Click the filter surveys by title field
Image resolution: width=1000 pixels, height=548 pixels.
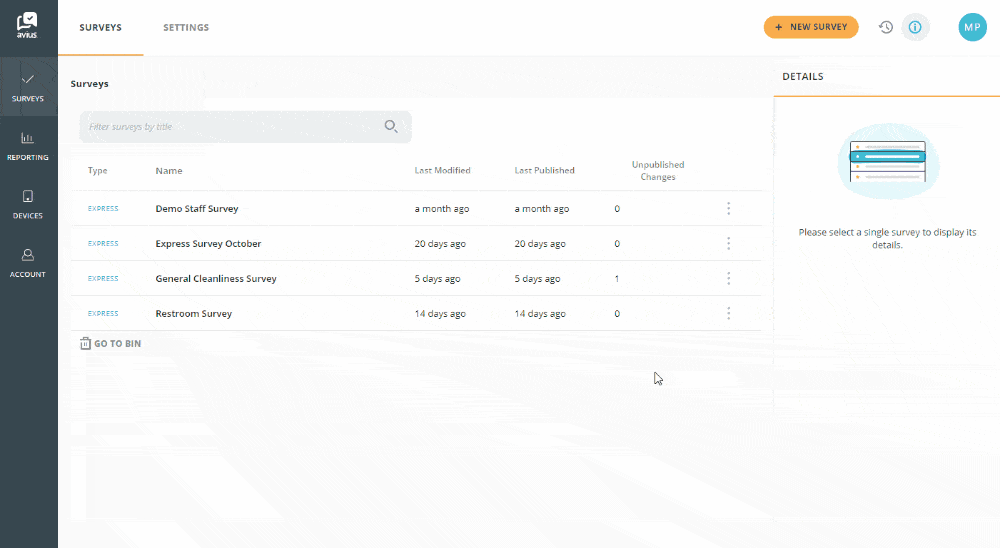point(230,127)
